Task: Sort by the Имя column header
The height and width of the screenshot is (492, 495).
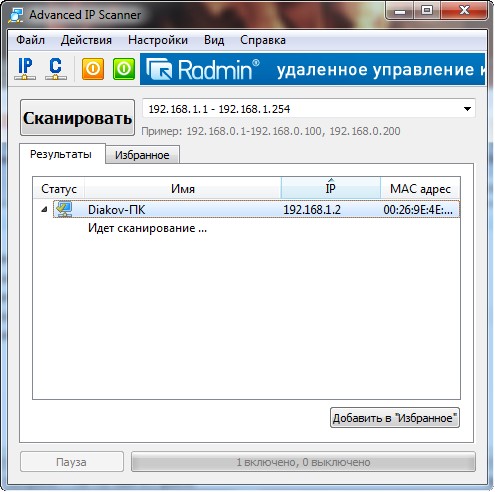Action: [x=183, y=189]
